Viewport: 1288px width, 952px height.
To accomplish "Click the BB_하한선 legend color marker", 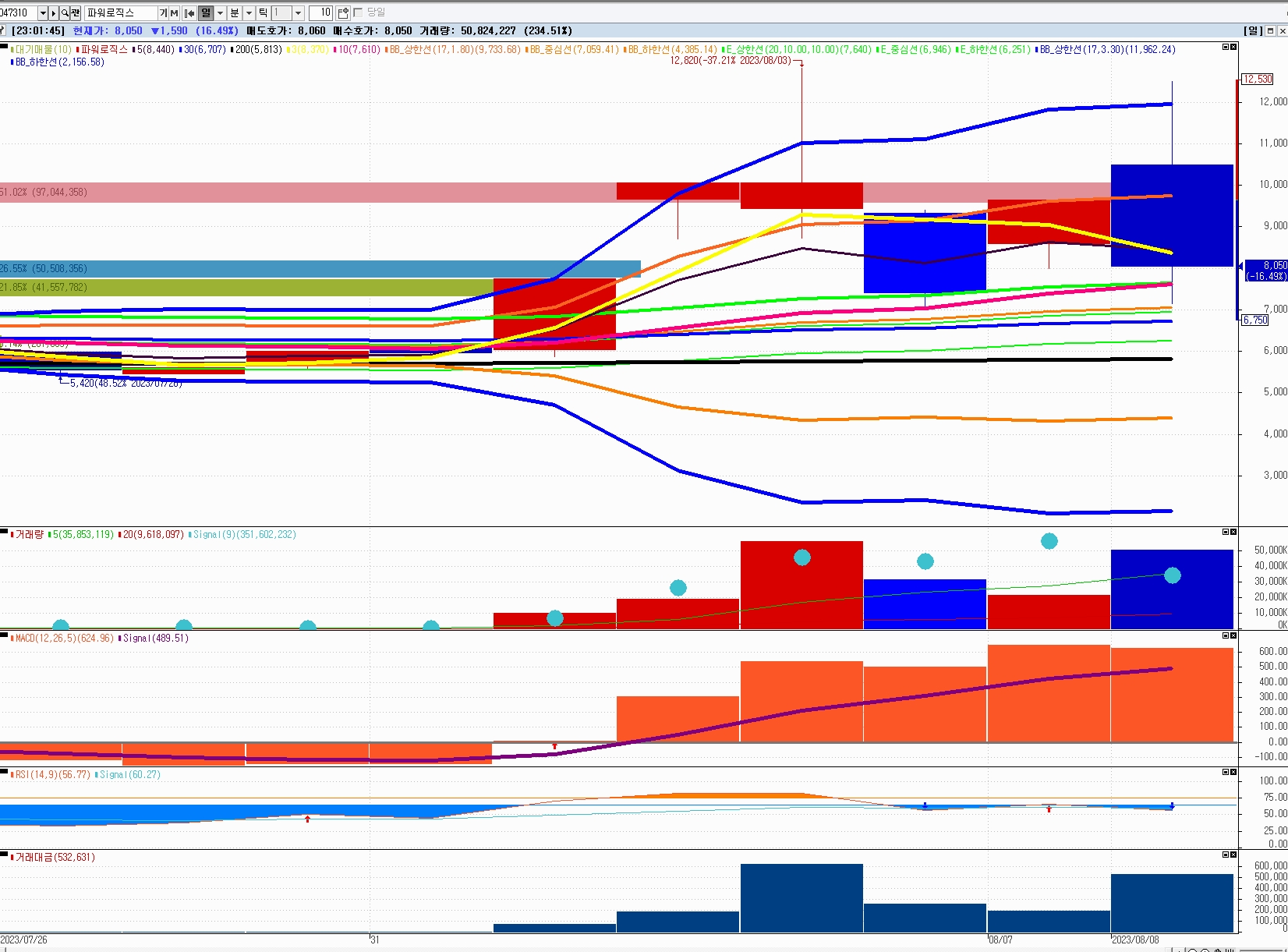I will click(12, 62).
